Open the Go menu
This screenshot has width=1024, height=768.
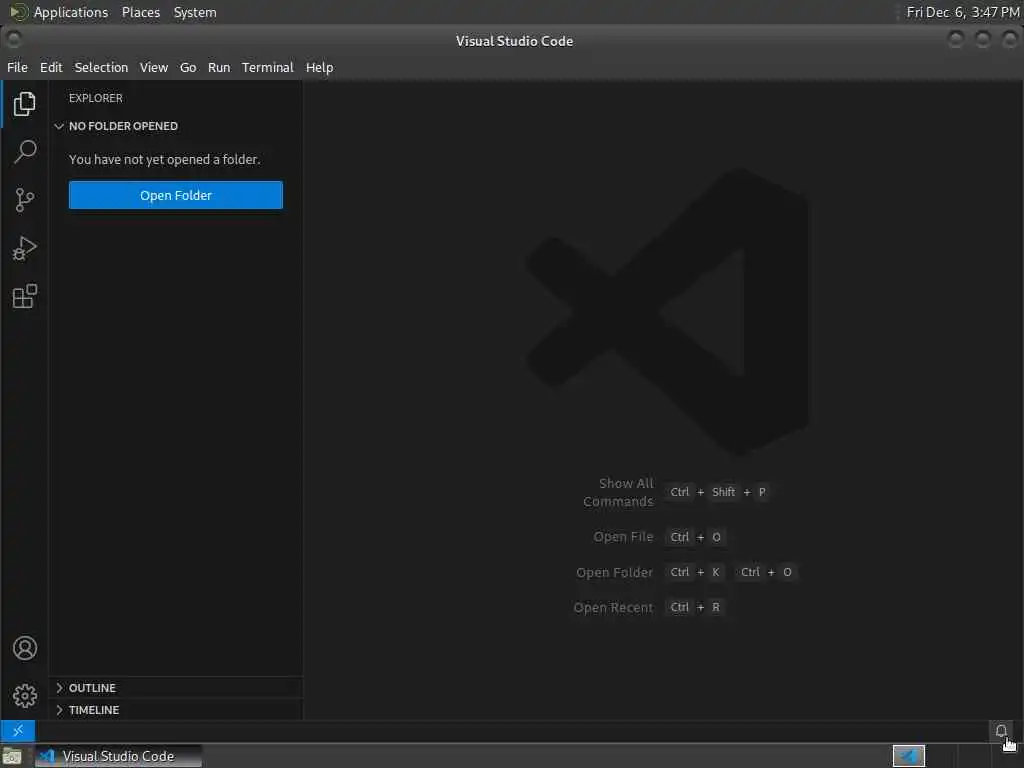click(x=188, y=67)
